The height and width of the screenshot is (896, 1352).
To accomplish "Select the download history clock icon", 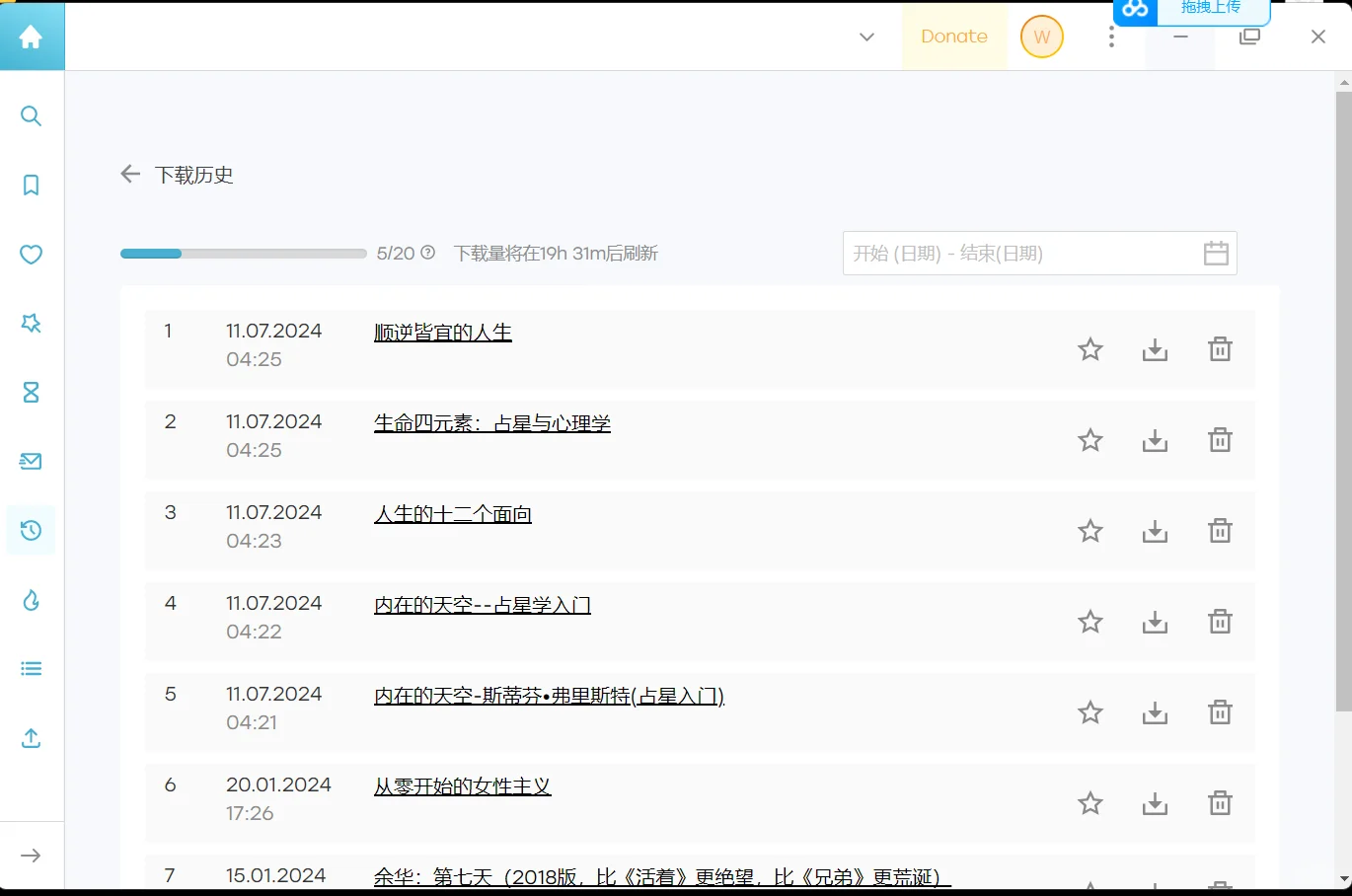I will point(31,530).
